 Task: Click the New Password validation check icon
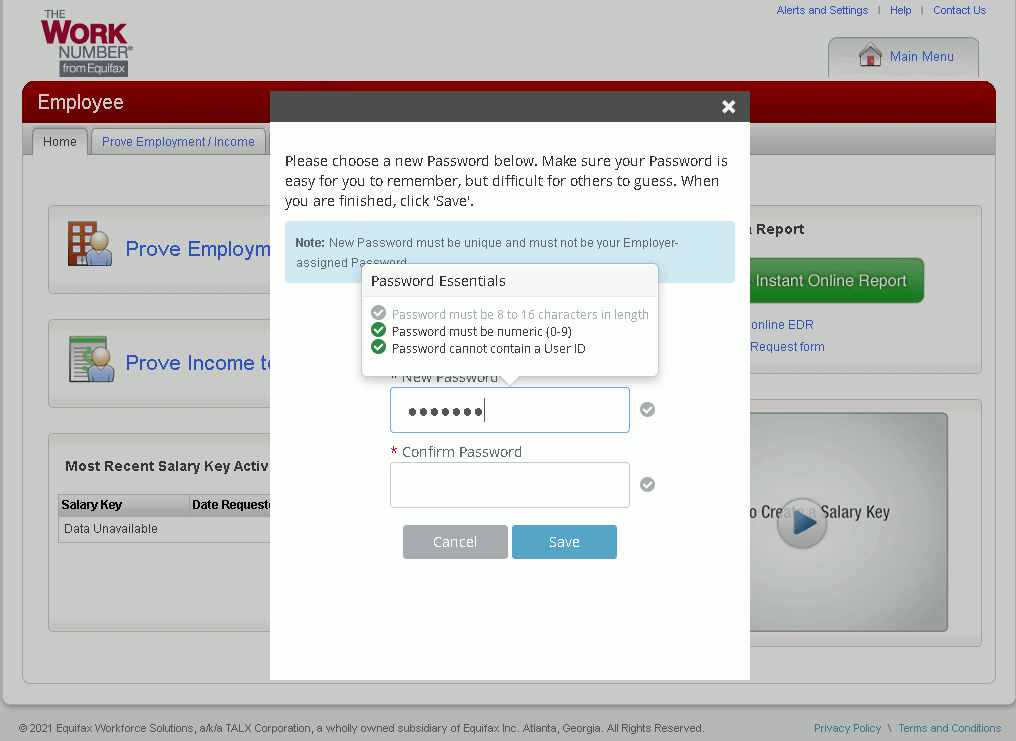click(648, 410)
